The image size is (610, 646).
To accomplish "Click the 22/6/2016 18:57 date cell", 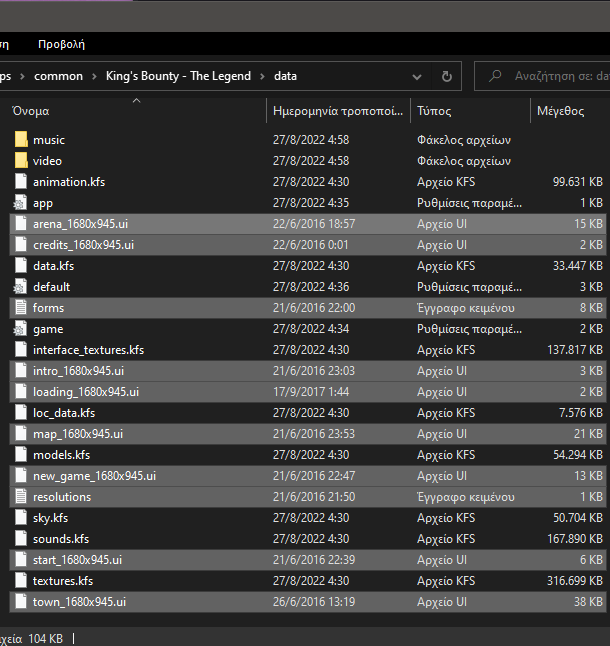I will click(314, 224).
